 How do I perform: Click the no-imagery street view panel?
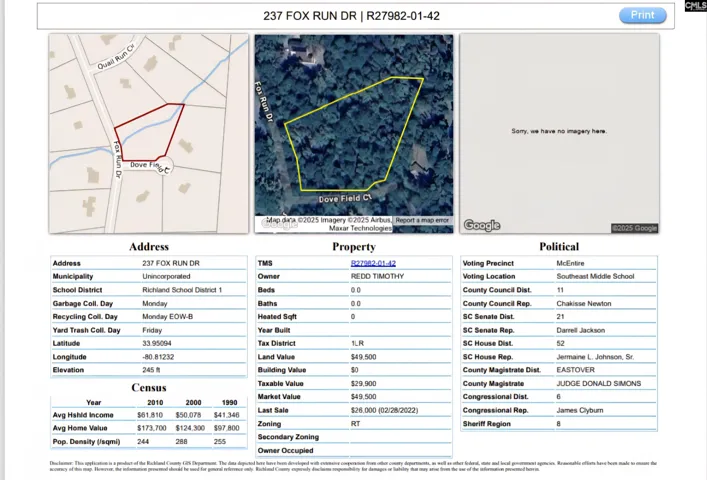(559, 133)
